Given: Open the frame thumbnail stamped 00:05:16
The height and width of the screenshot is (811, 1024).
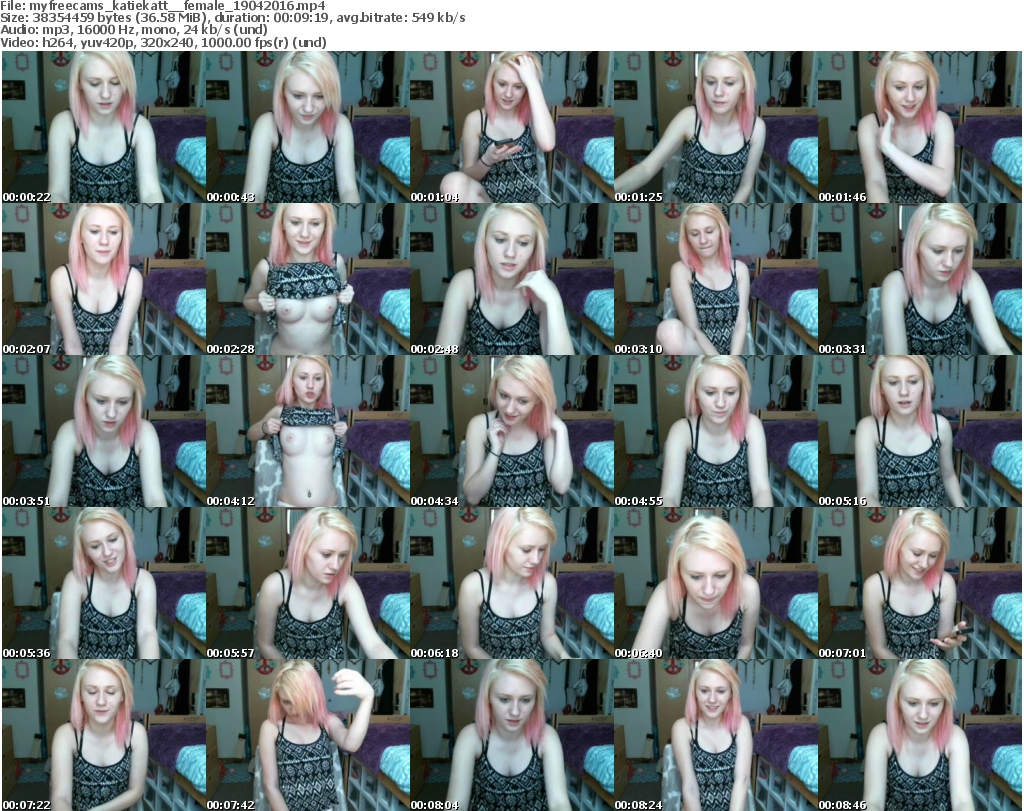Looking at the screenshot, I should pos(920,432).
